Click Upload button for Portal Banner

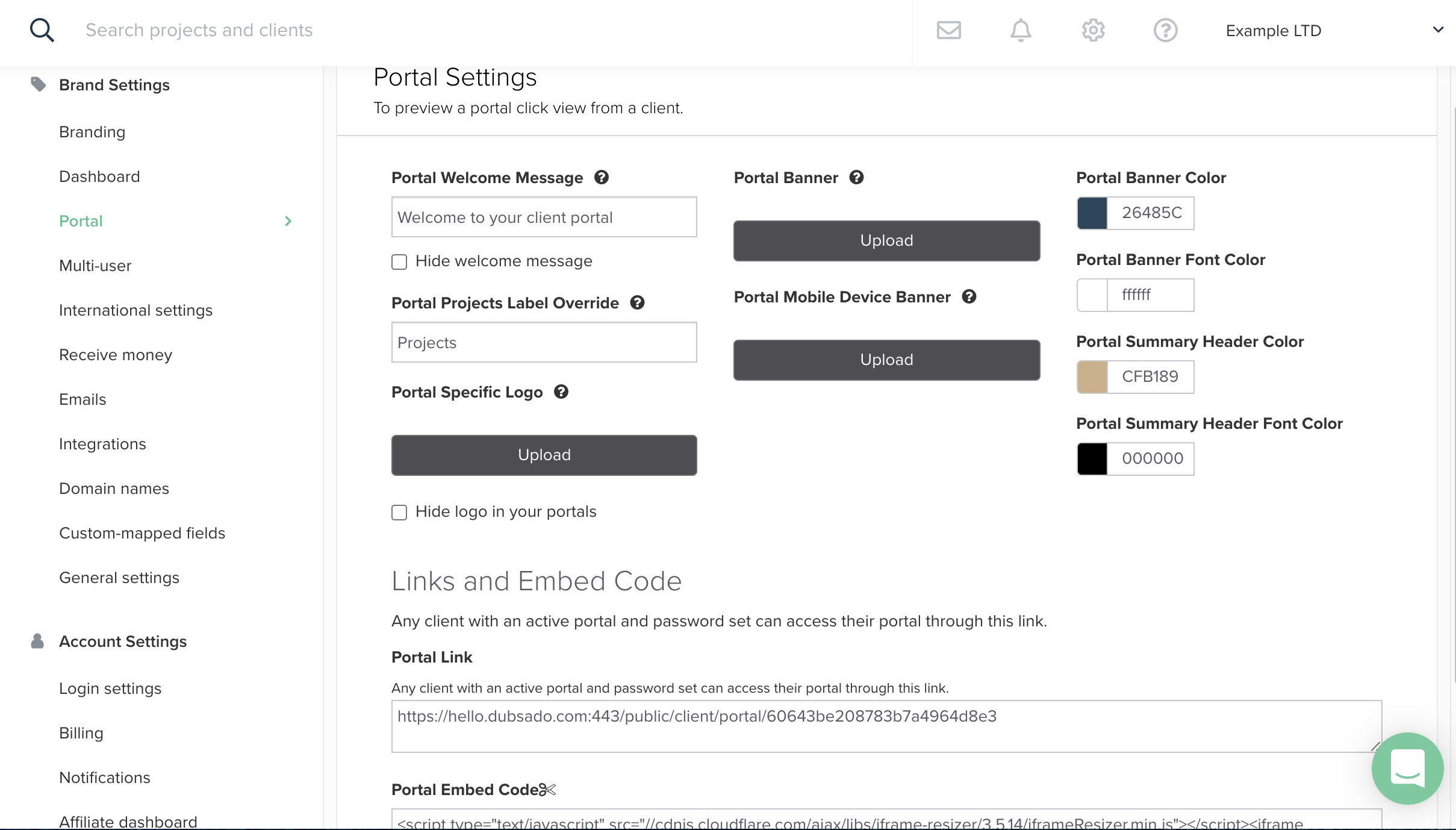tap(887, 240)
